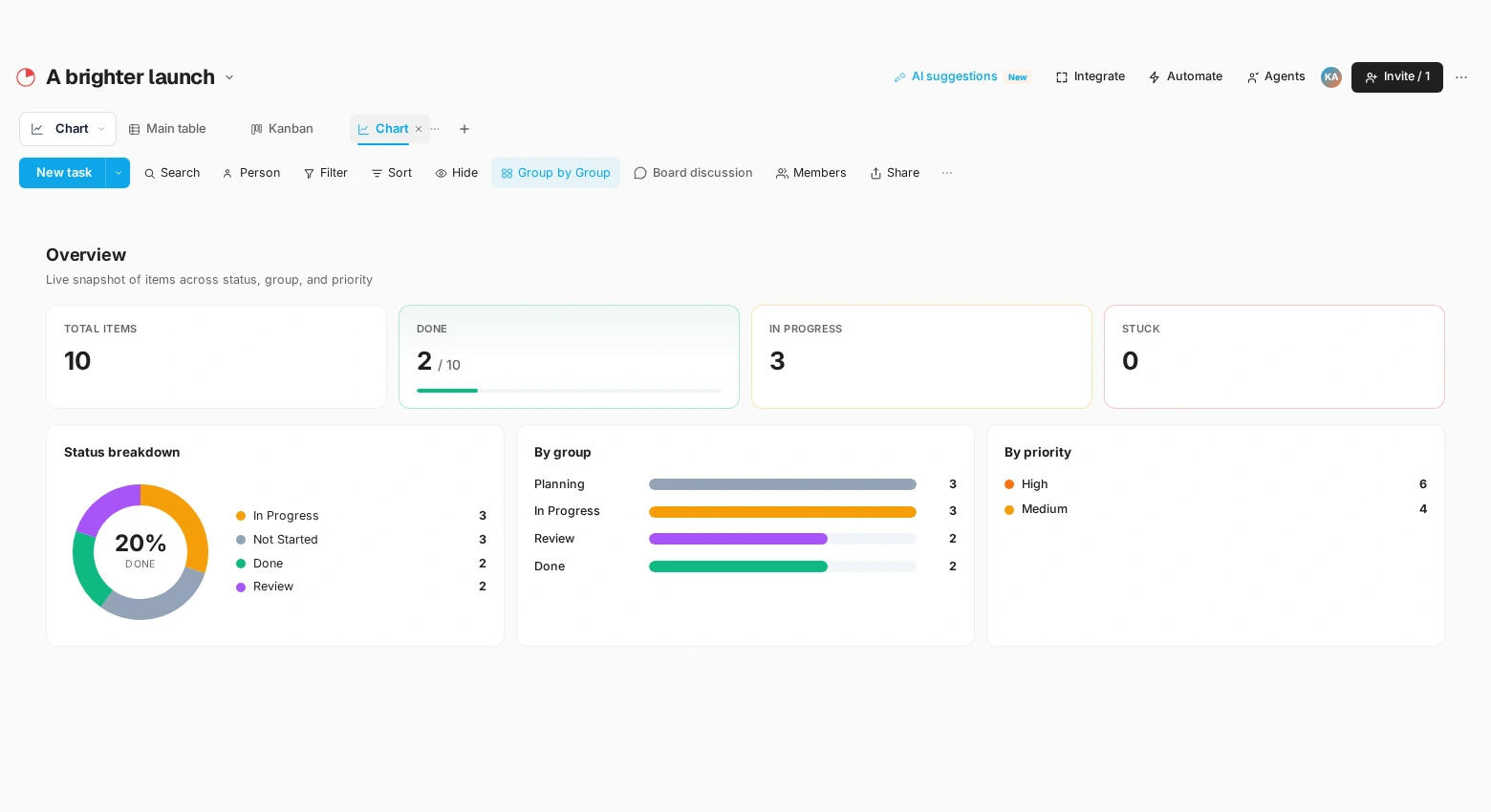Open the Integrate menu
This screenshot has width=1491, height=812.
pos(1091,76)
